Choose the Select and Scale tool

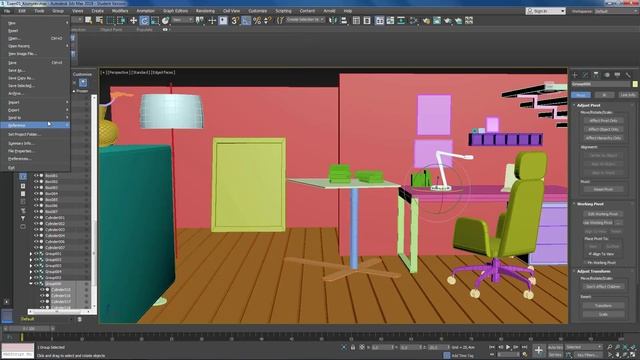155,20
